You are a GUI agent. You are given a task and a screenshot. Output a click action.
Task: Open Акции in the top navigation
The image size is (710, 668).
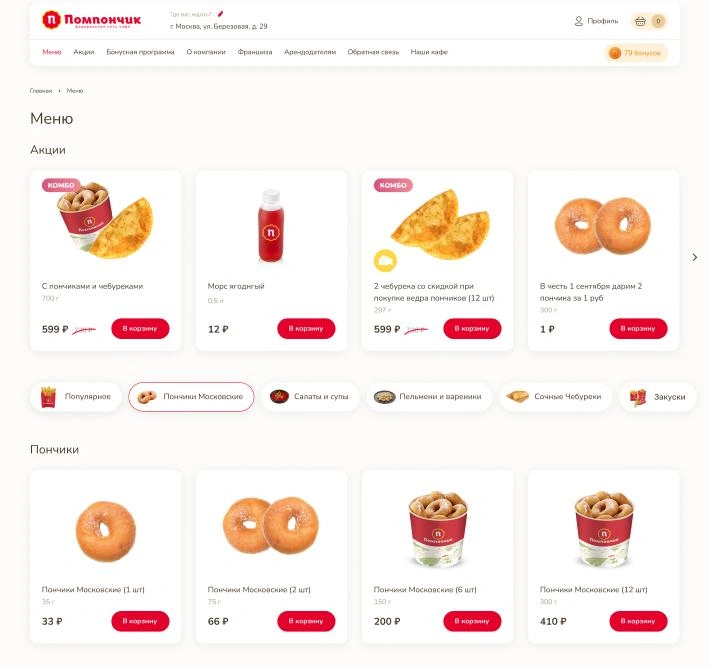(84, 52)
